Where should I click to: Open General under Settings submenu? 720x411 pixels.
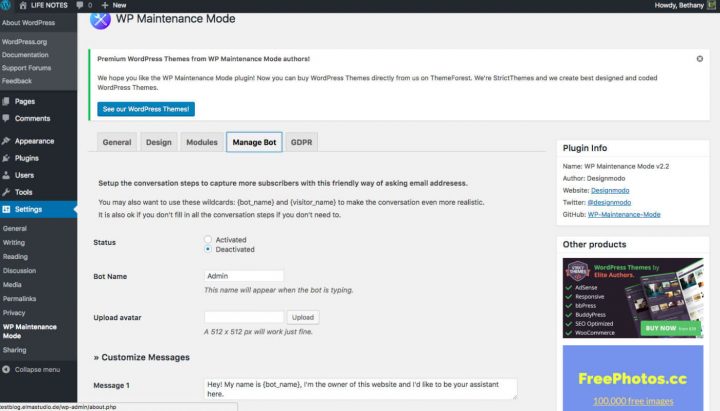coord(14,228)
